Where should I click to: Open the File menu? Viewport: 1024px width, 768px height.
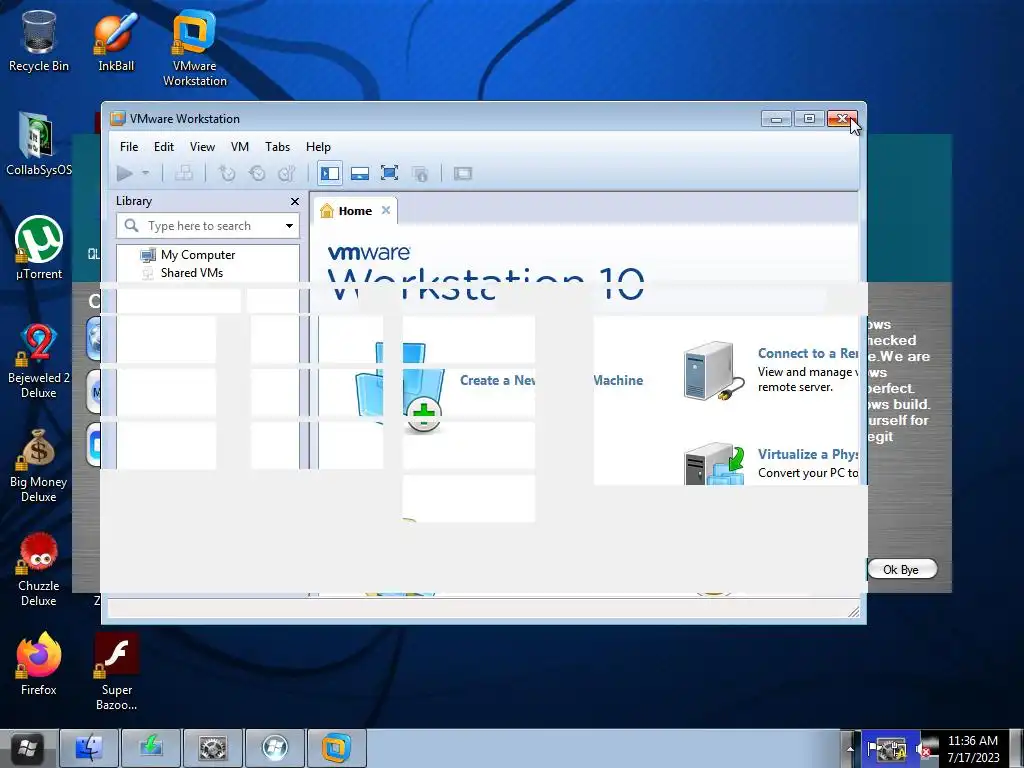129,147
